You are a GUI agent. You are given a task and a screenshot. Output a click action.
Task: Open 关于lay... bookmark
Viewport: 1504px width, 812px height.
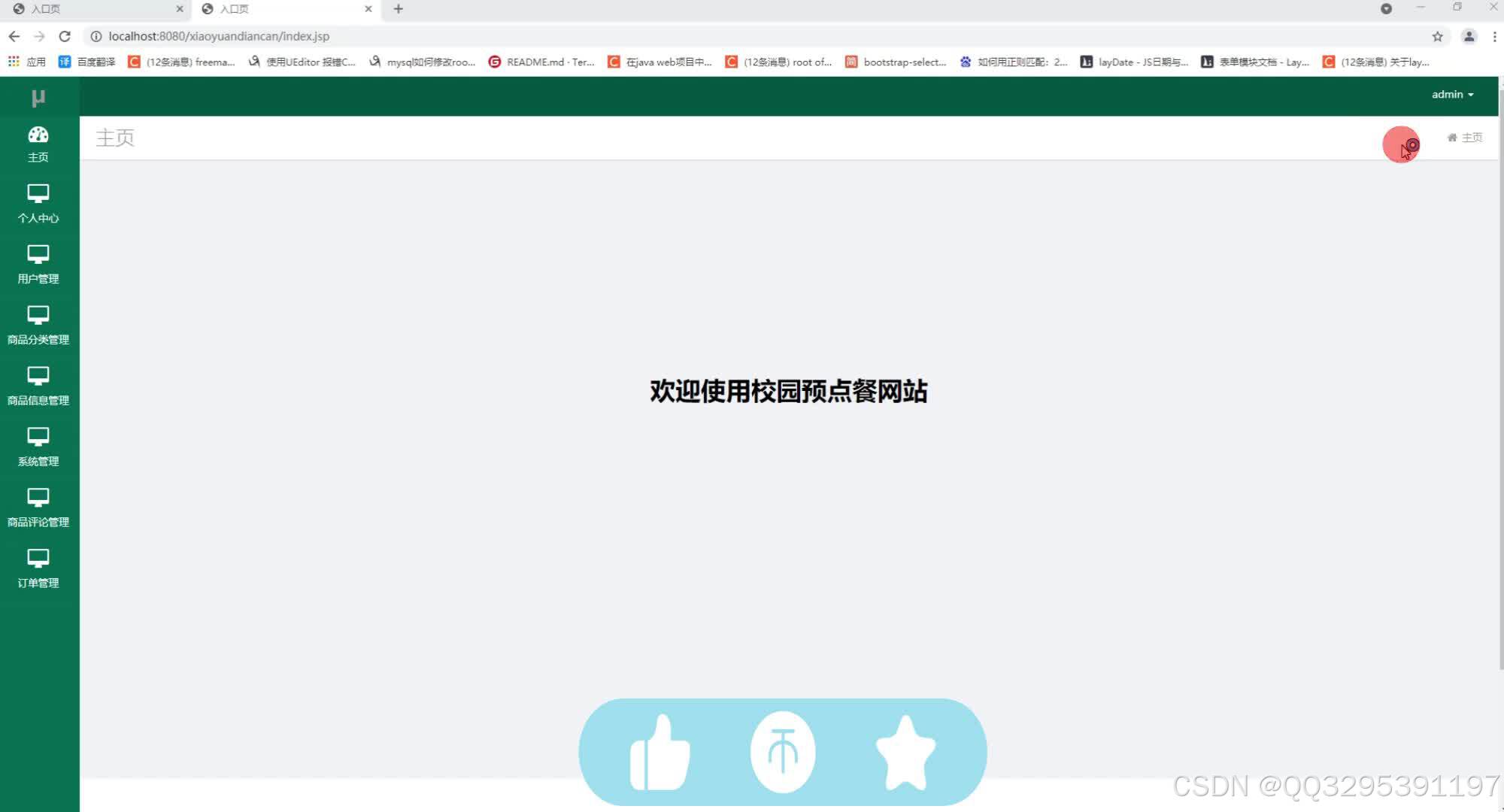pos(1377,62)
